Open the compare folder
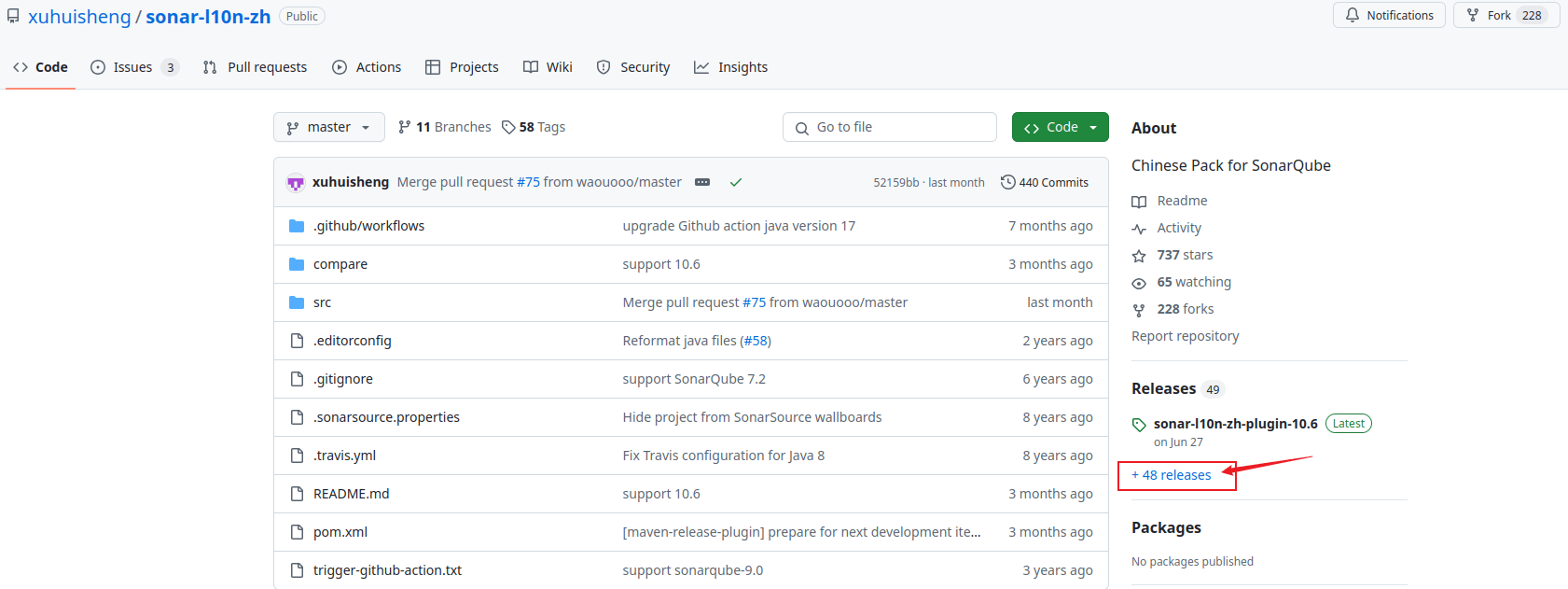The width and height of the screenshot is (1568, 589). click(x=340, y=264)
